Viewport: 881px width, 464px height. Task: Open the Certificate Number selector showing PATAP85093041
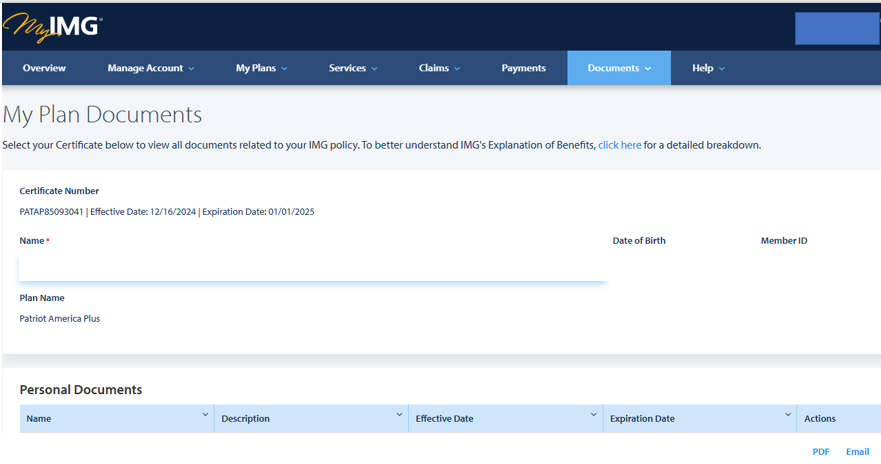[167, 212]
